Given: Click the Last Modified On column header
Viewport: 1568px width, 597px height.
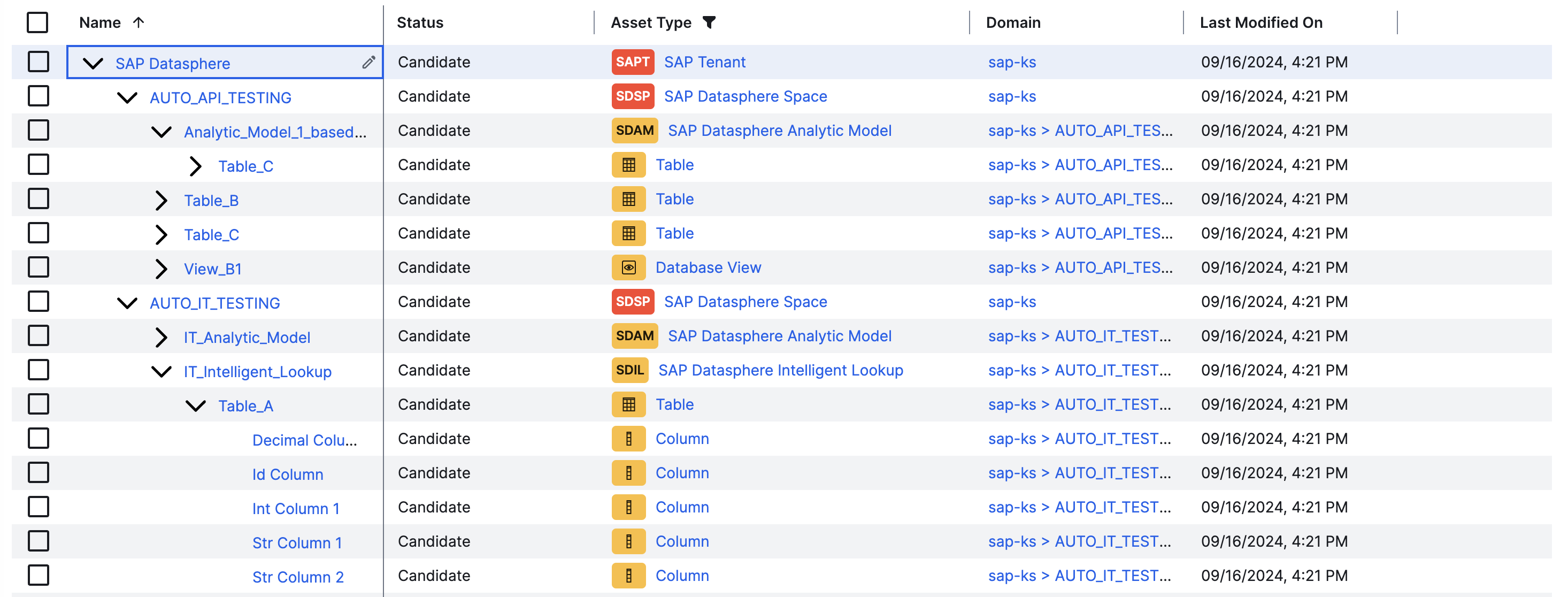Looking at the screenshot, I should (x=1260, y=22).
